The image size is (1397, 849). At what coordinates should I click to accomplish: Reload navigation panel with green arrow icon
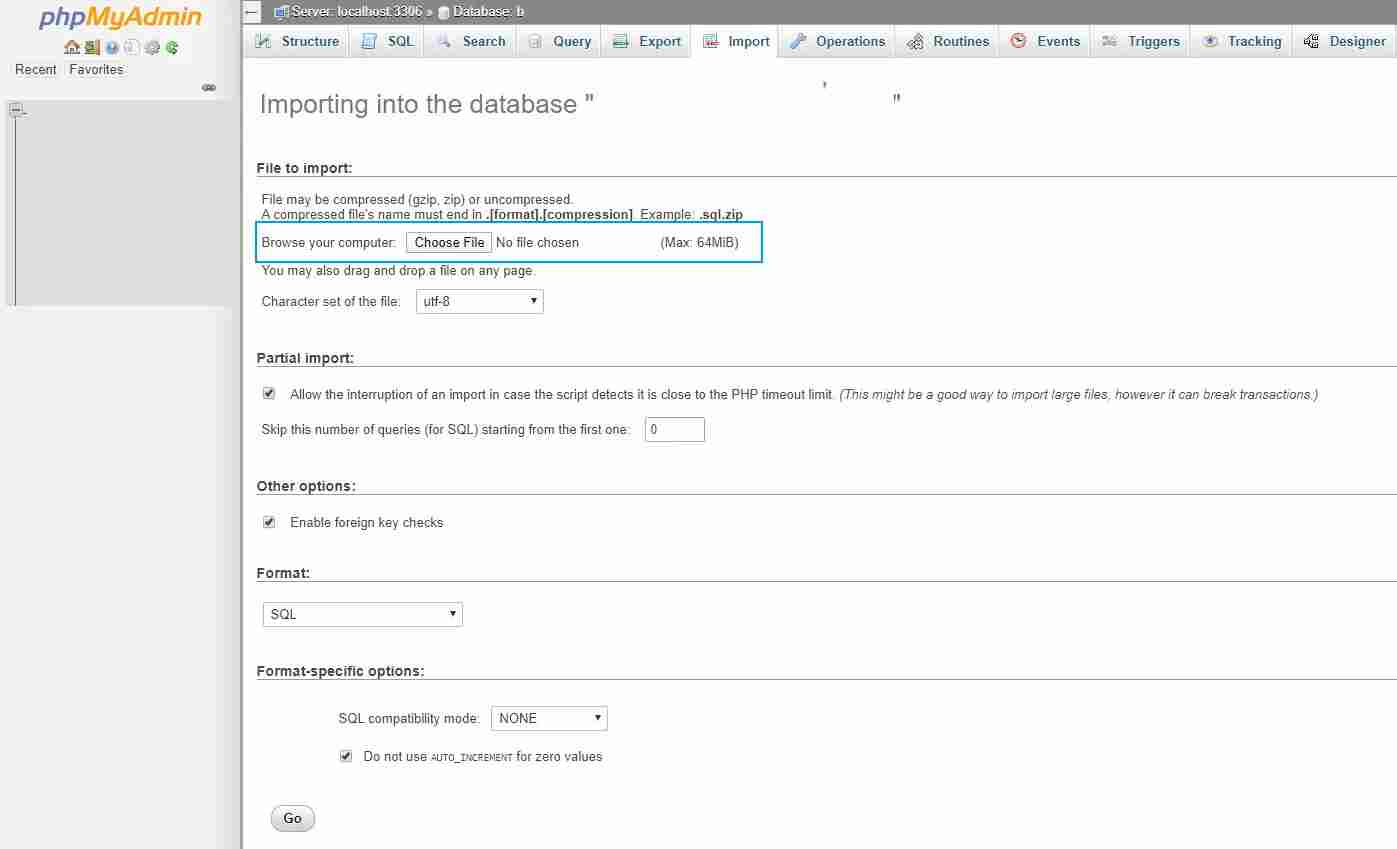point(172,47)
